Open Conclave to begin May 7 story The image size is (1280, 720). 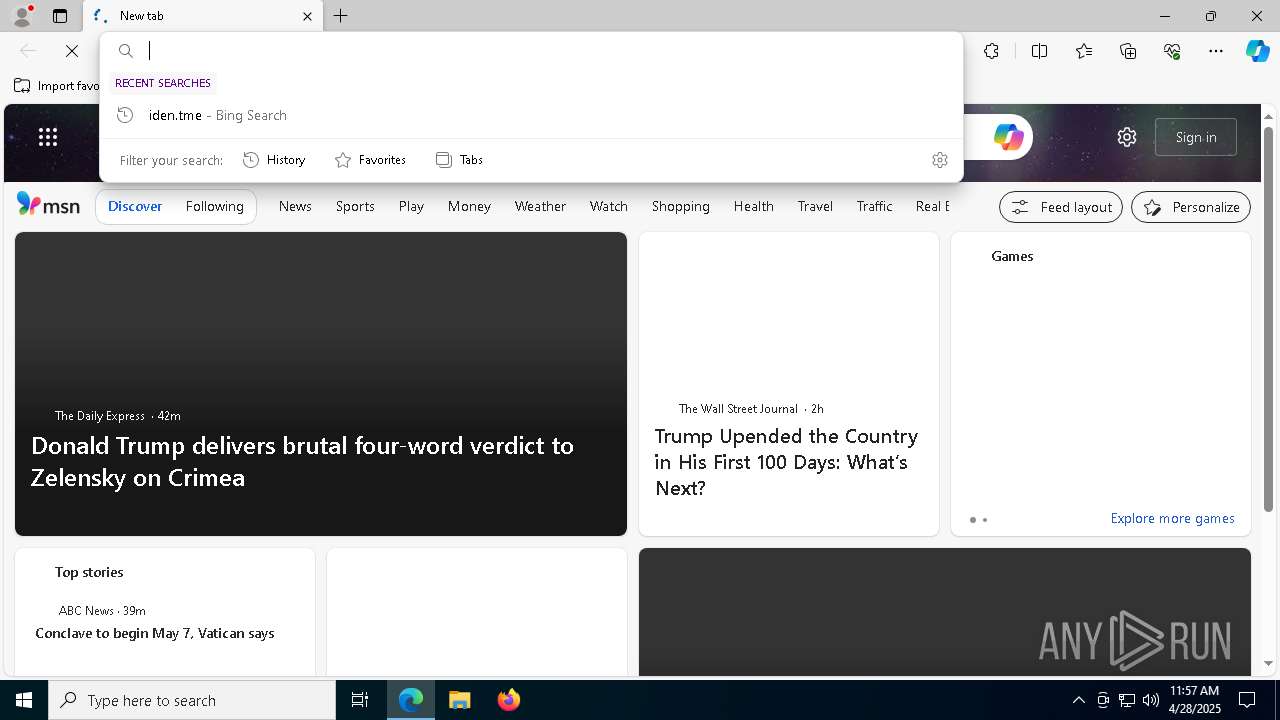pyautogui.click(x=155, y=633)
